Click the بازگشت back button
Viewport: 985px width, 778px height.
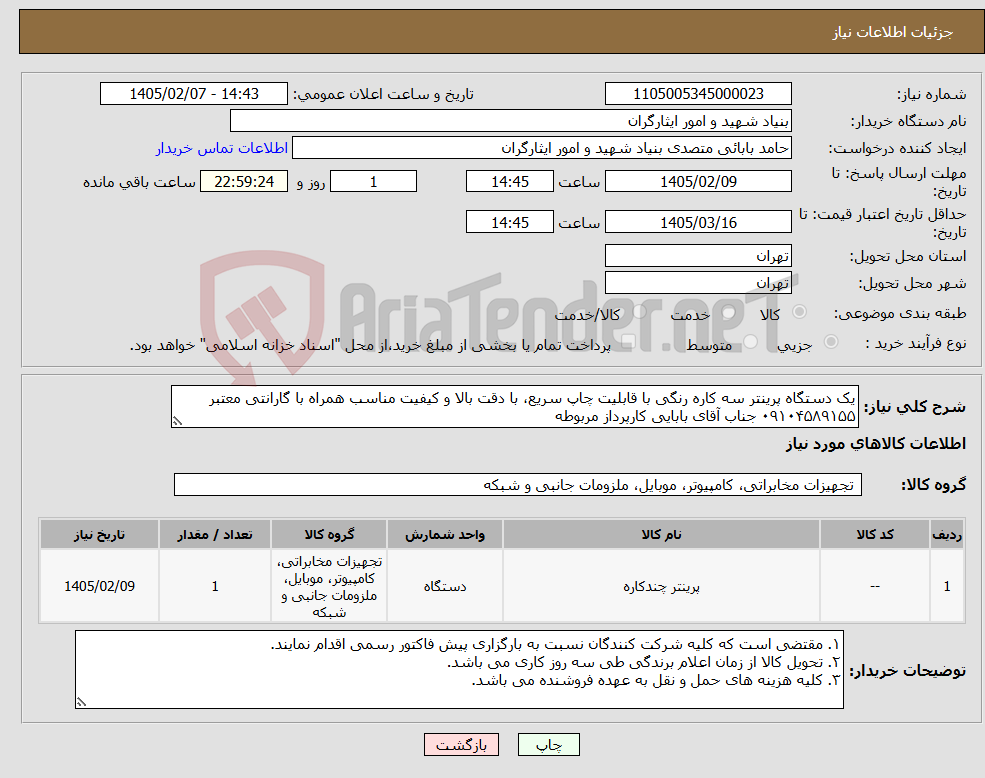pyautogui.click(x=461, y=745)
